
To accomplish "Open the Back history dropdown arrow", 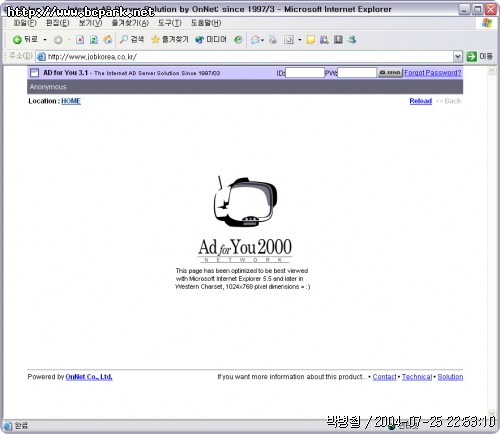I will (45, 40).
